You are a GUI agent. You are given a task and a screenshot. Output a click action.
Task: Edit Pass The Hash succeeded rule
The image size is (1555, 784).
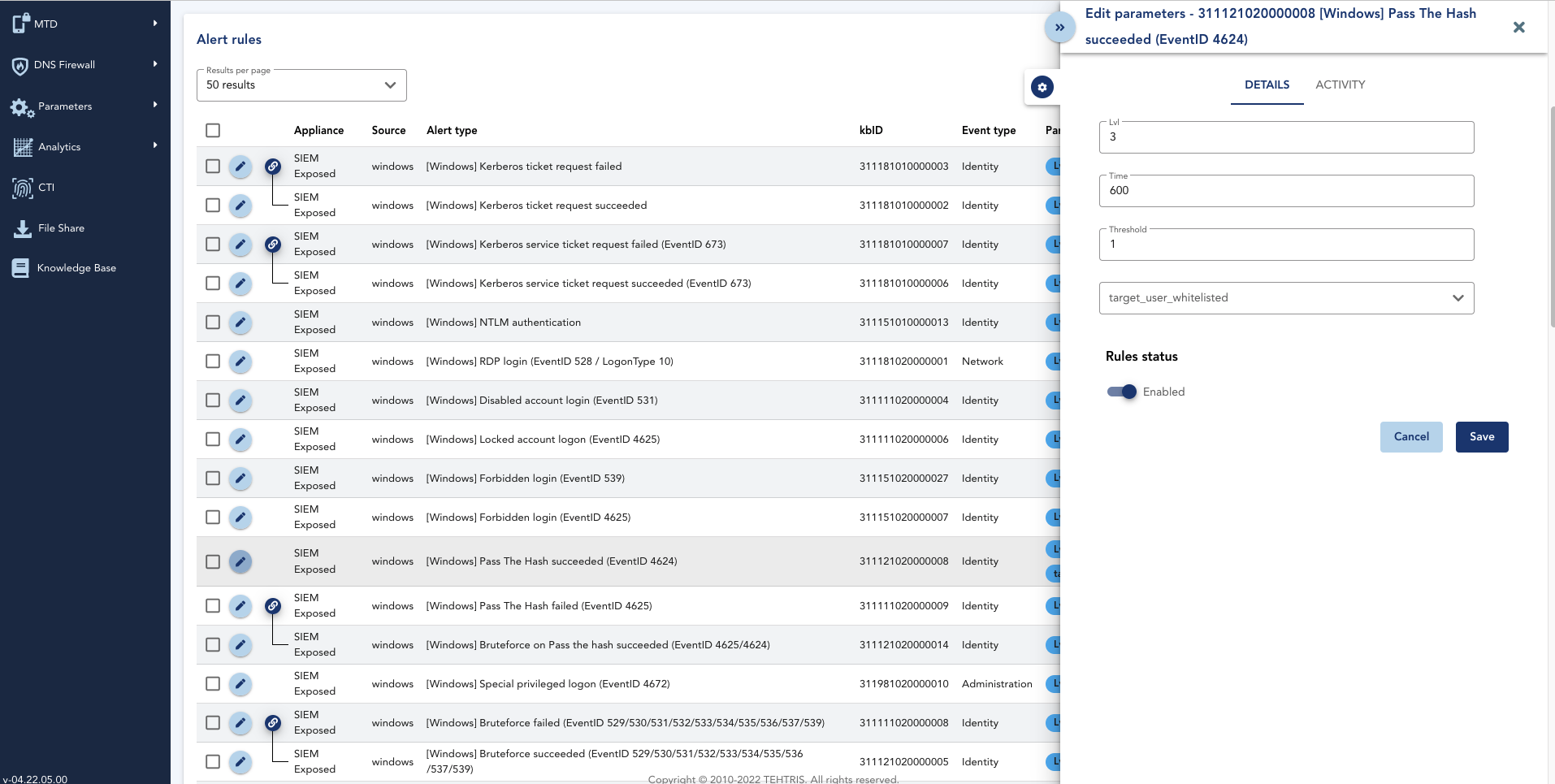pyautogui.click(x=240, y=561)
